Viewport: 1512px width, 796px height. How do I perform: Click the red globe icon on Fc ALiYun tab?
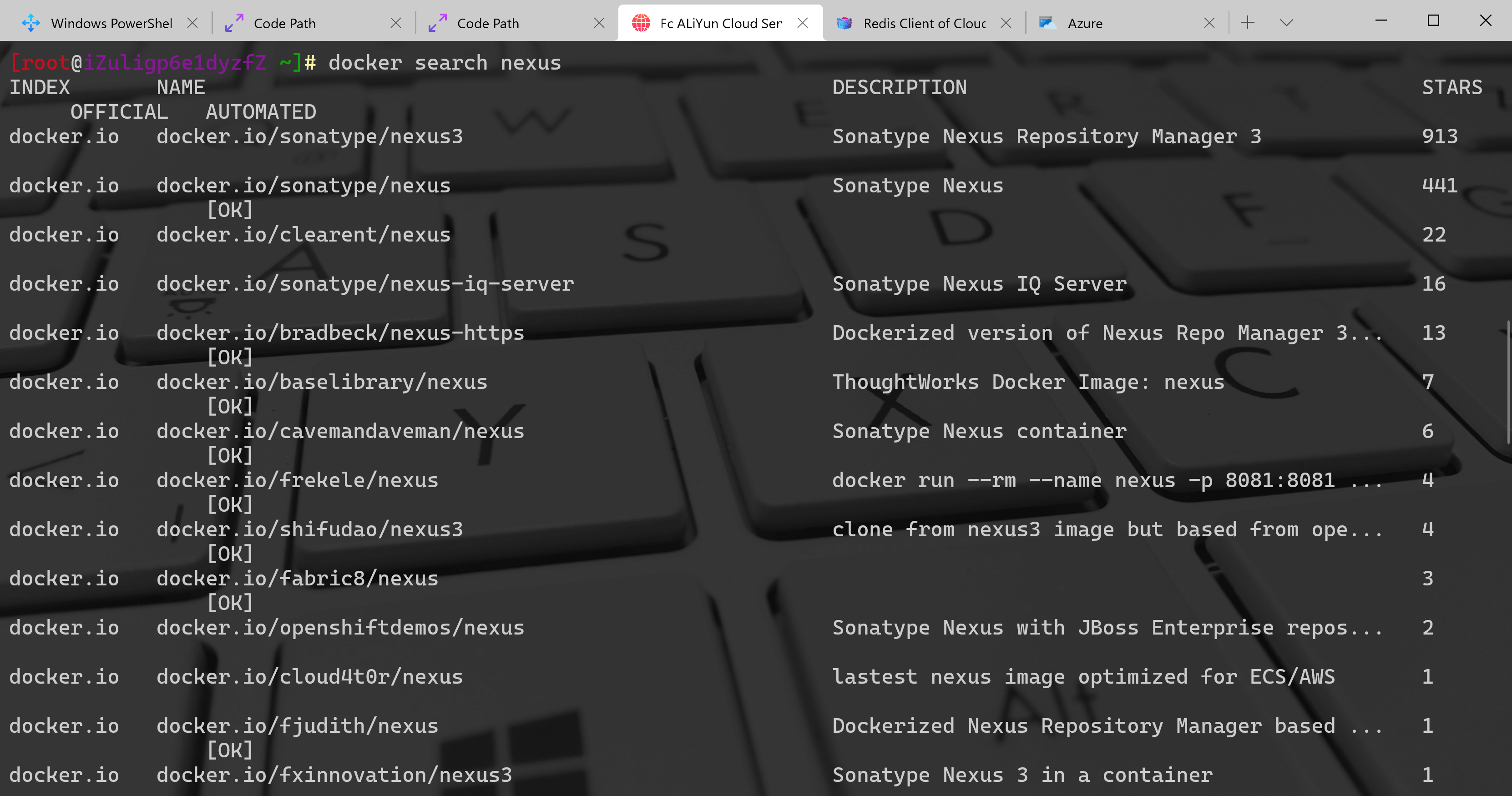pos(641,23)
